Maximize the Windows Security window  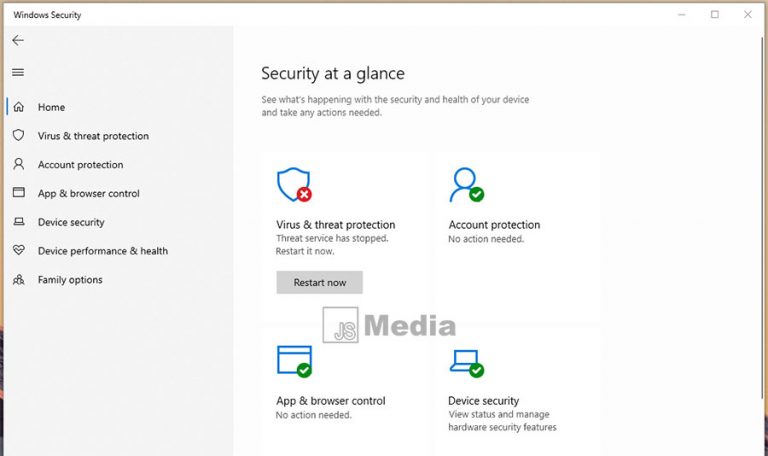tap(715, 15)
